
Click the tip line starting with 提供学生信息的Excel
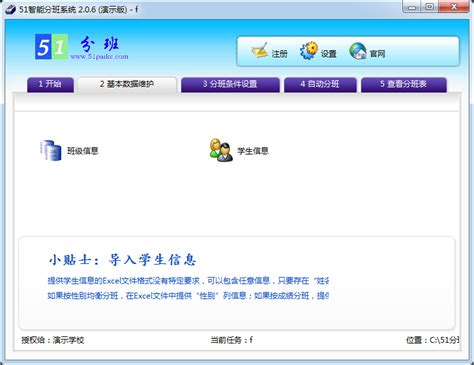[188, 281]
